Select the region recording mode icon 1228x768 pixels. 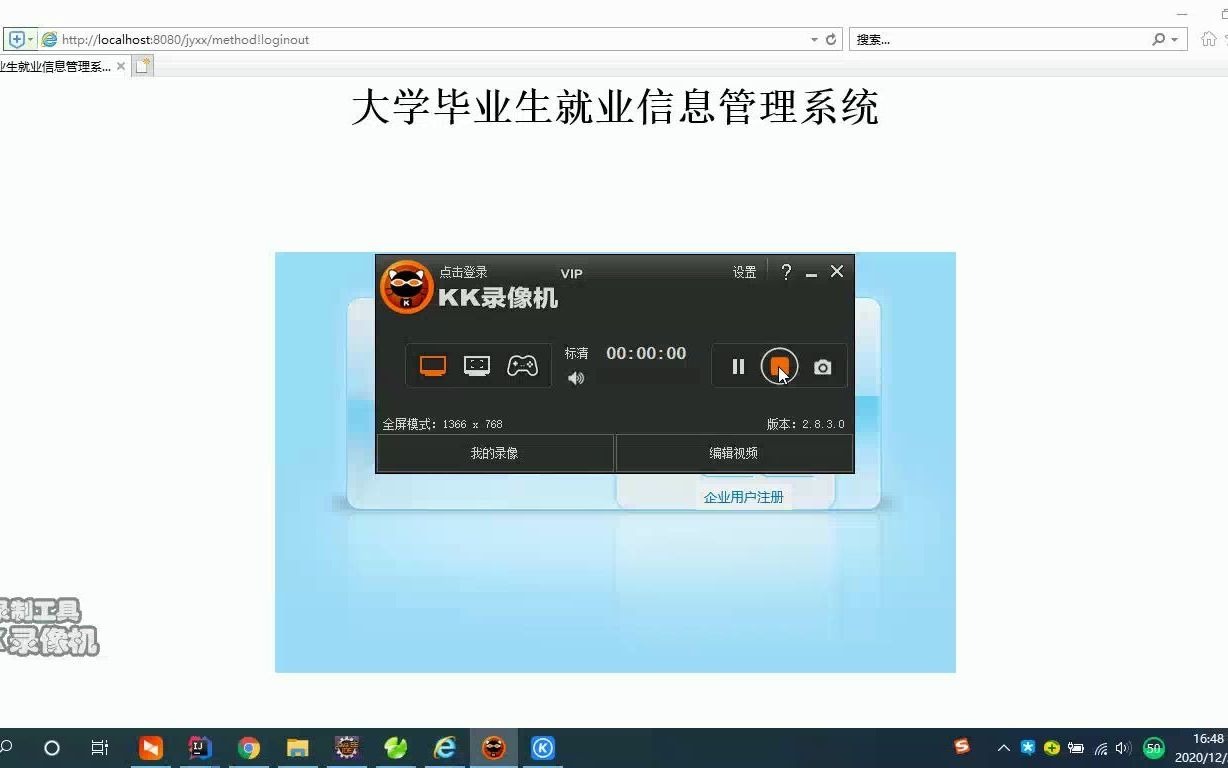[x=477, y=364]
